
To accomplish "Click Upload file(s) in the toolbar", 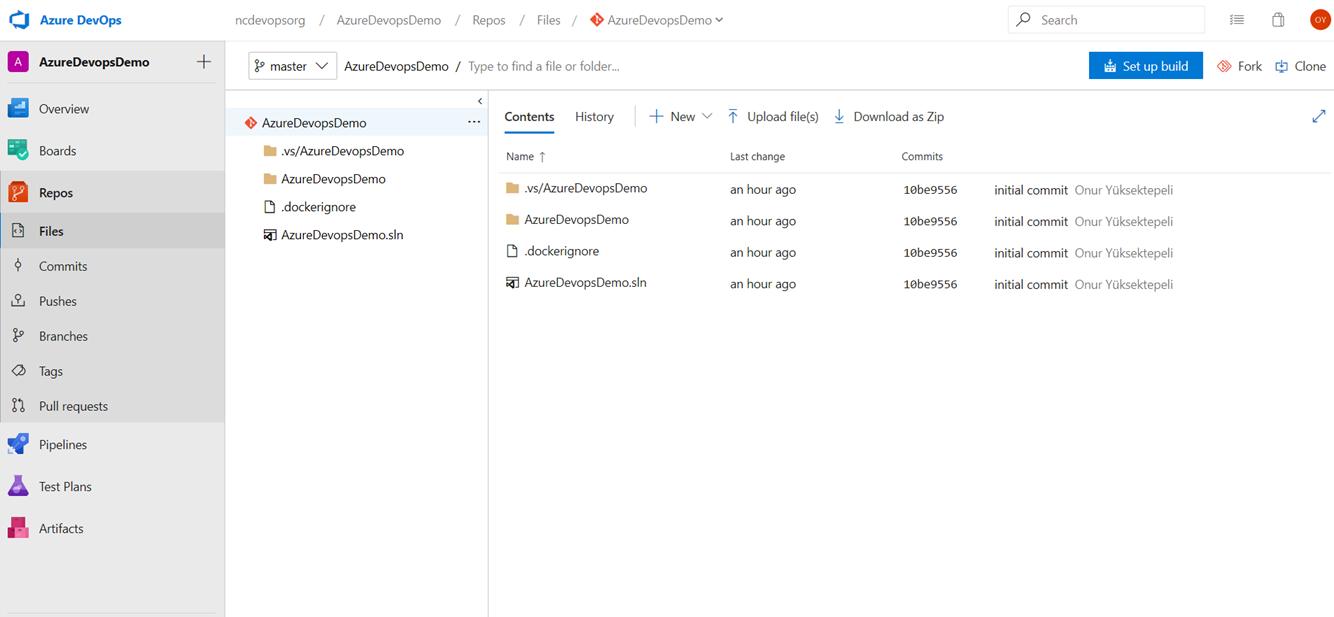I will (772, 117).
